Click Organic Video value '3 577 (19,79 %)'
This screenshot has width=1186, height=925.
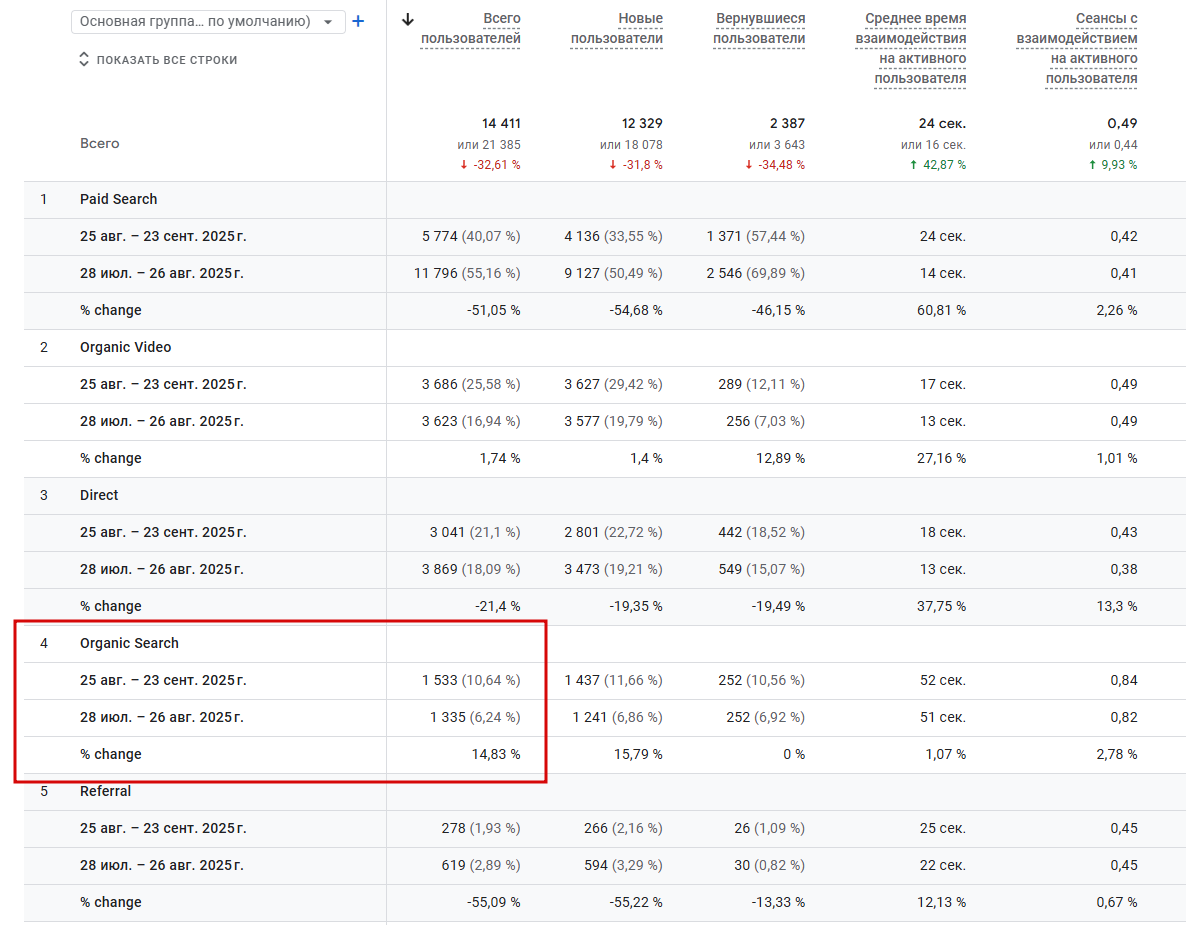613,421
